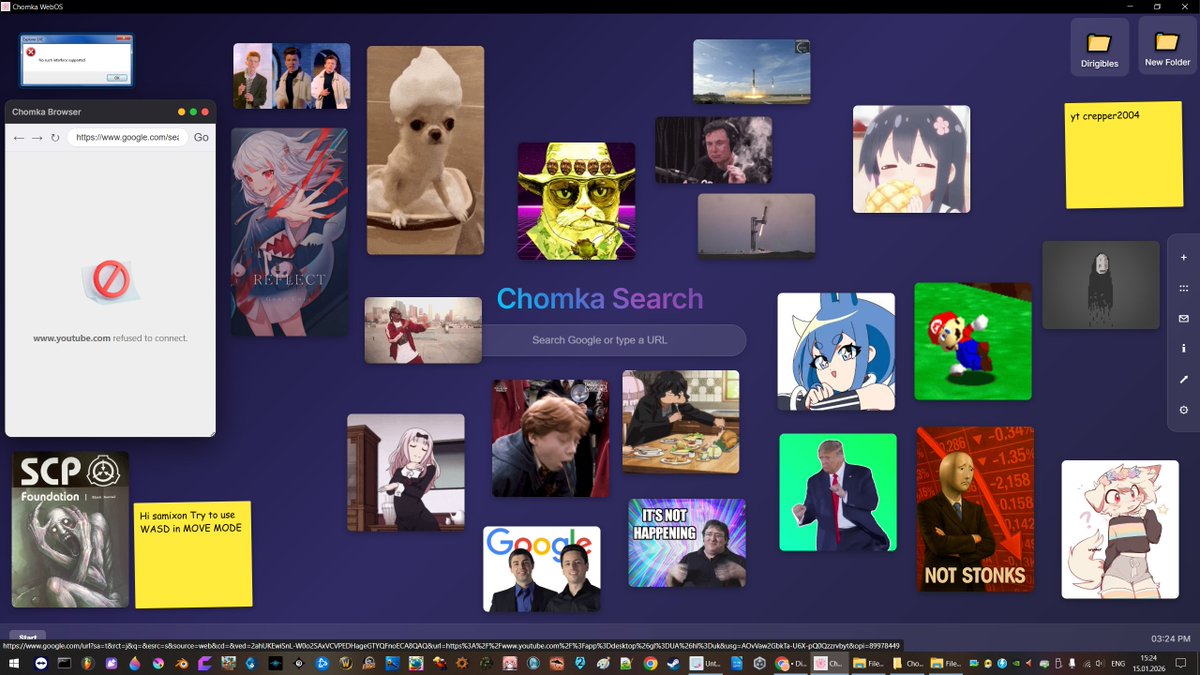Open the plus add-item sidebar icon
This screenshot has width=1200, height=675.
coord(1184,257)
